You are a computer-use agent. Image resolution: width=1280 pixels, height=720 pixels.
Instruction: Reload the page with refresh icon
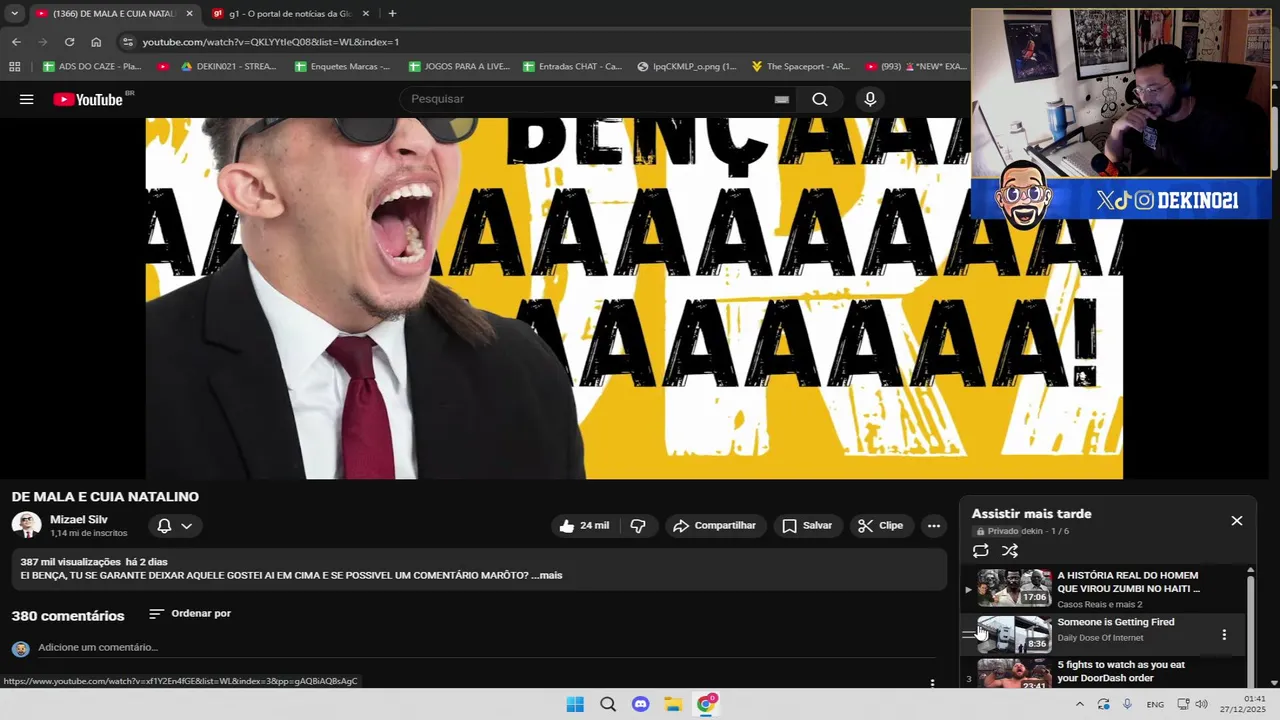tap(69, 42)
